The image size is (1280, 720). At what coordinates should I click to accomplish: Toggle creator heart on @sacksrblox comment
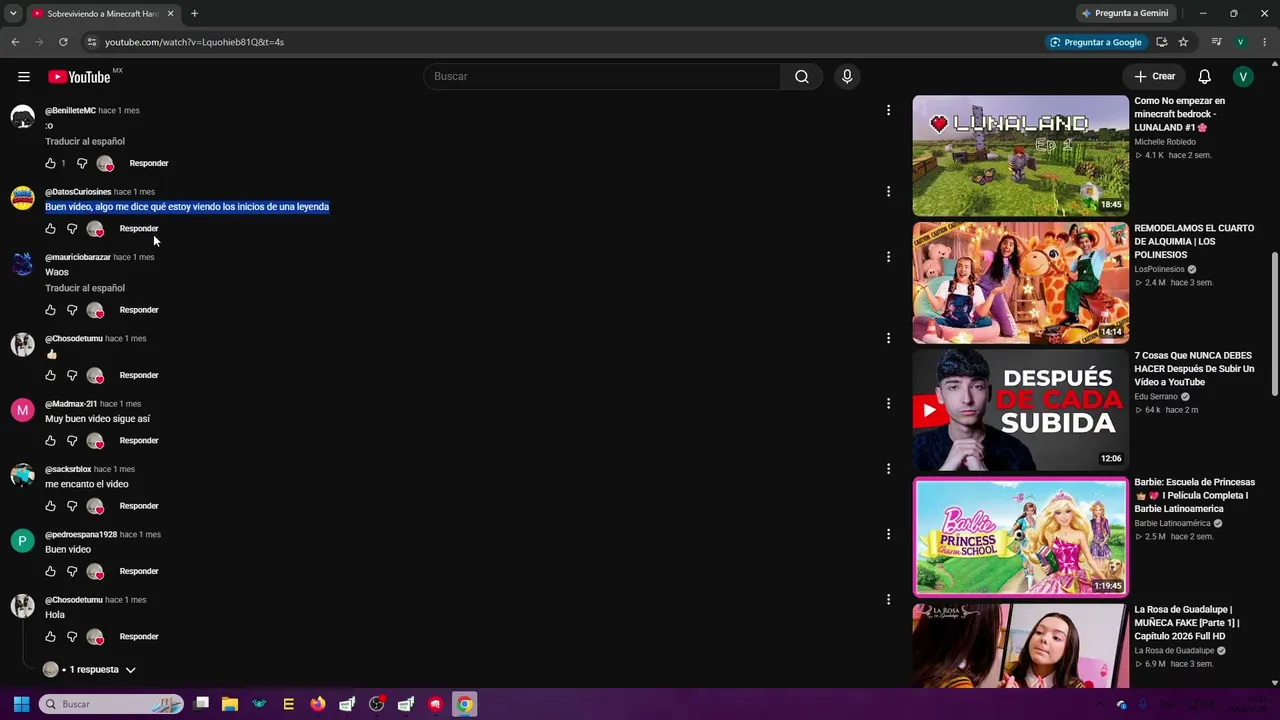95,506
